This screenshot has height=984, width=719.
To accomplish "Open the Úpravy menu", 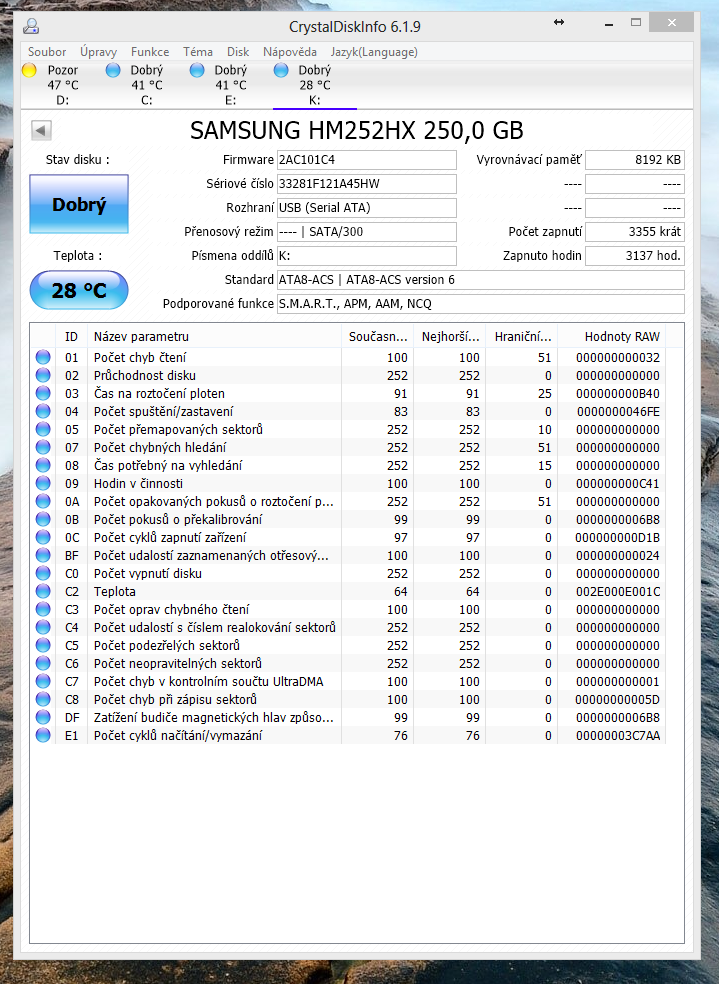I will (99, 51).
